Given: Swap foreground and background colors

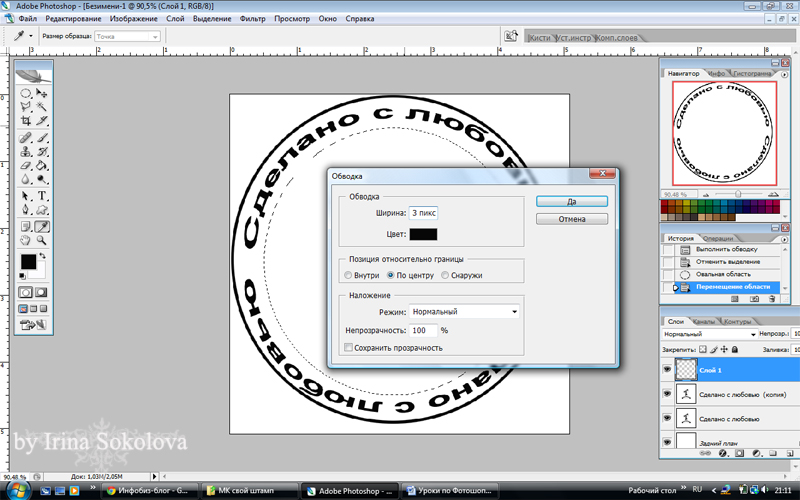Looking at the screenshot, I should [43, 256].
